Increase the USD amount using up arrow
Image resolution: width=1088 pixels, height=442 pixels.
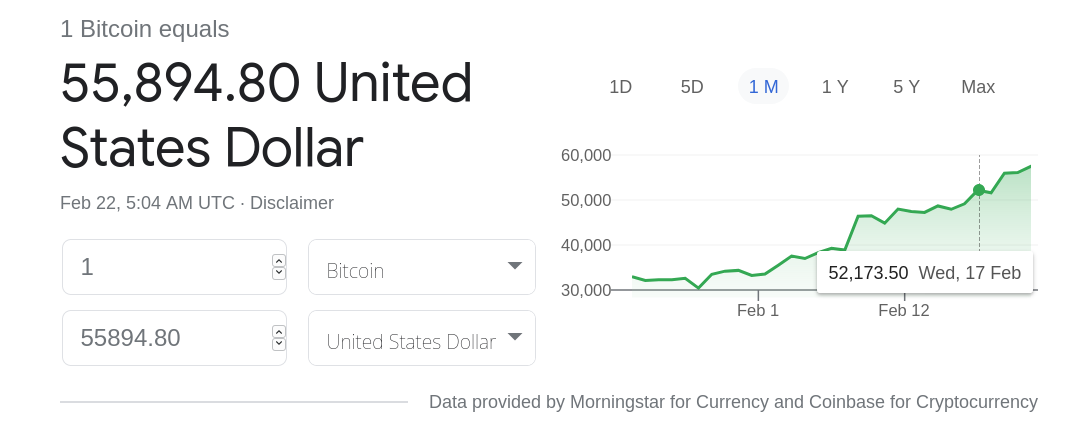[x=279, y=332]
